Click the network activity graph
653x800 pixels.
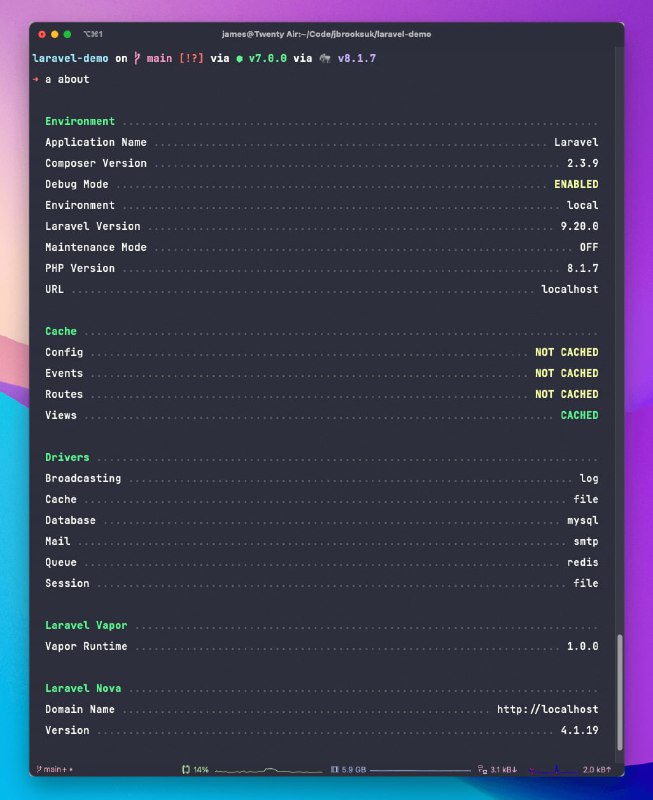(x=553, y=769)
